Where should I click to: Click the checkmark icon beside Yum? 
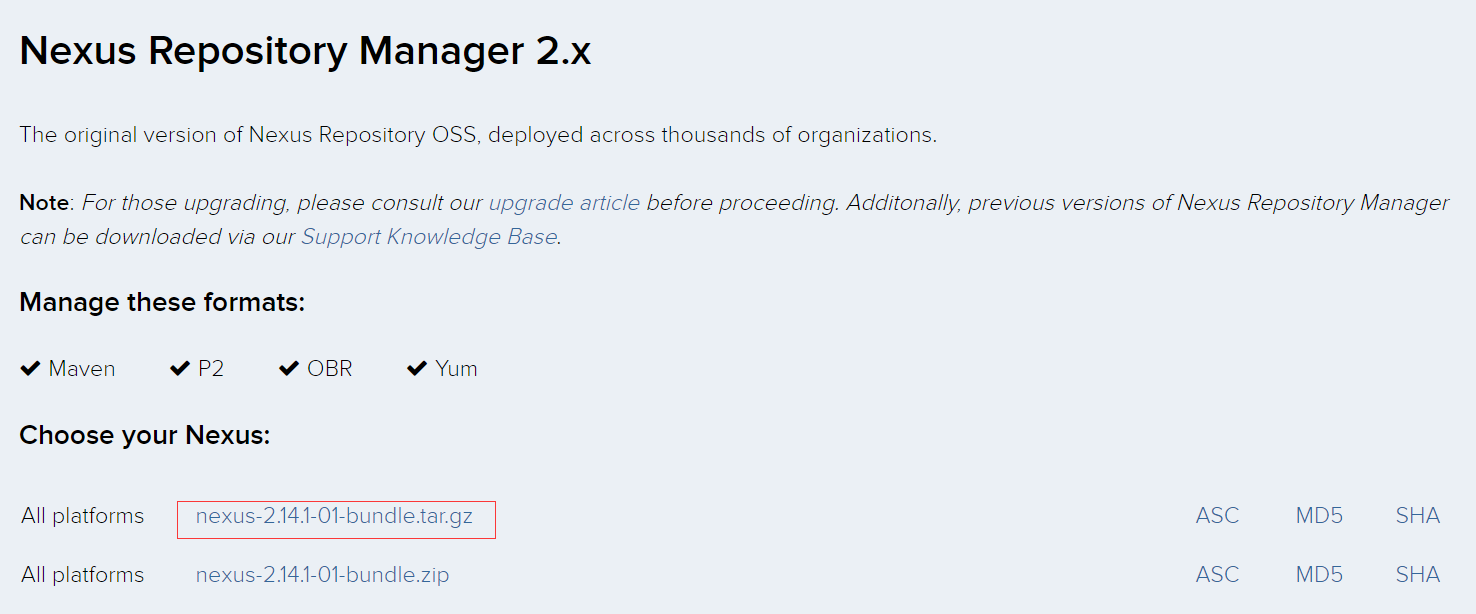coord(417,369)
